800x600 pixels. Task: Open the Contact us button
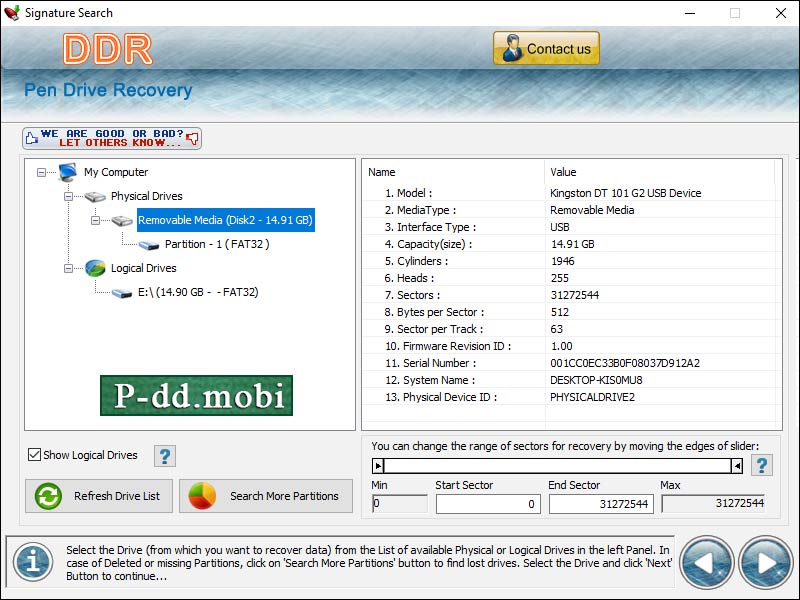546,47
